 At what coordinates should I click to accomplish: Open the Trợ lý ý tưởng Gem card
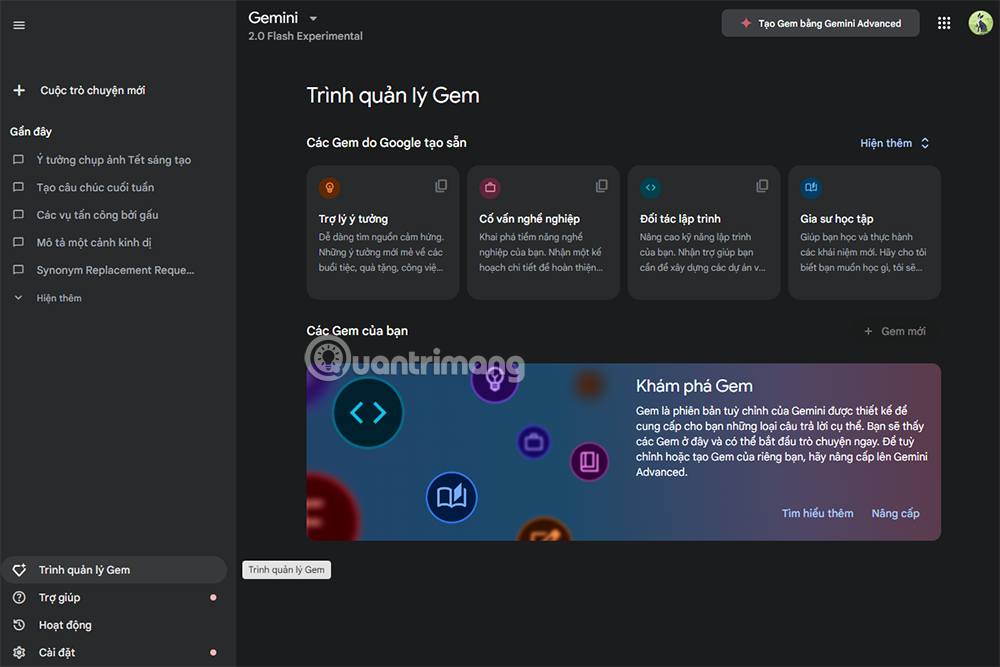point(383,232)
